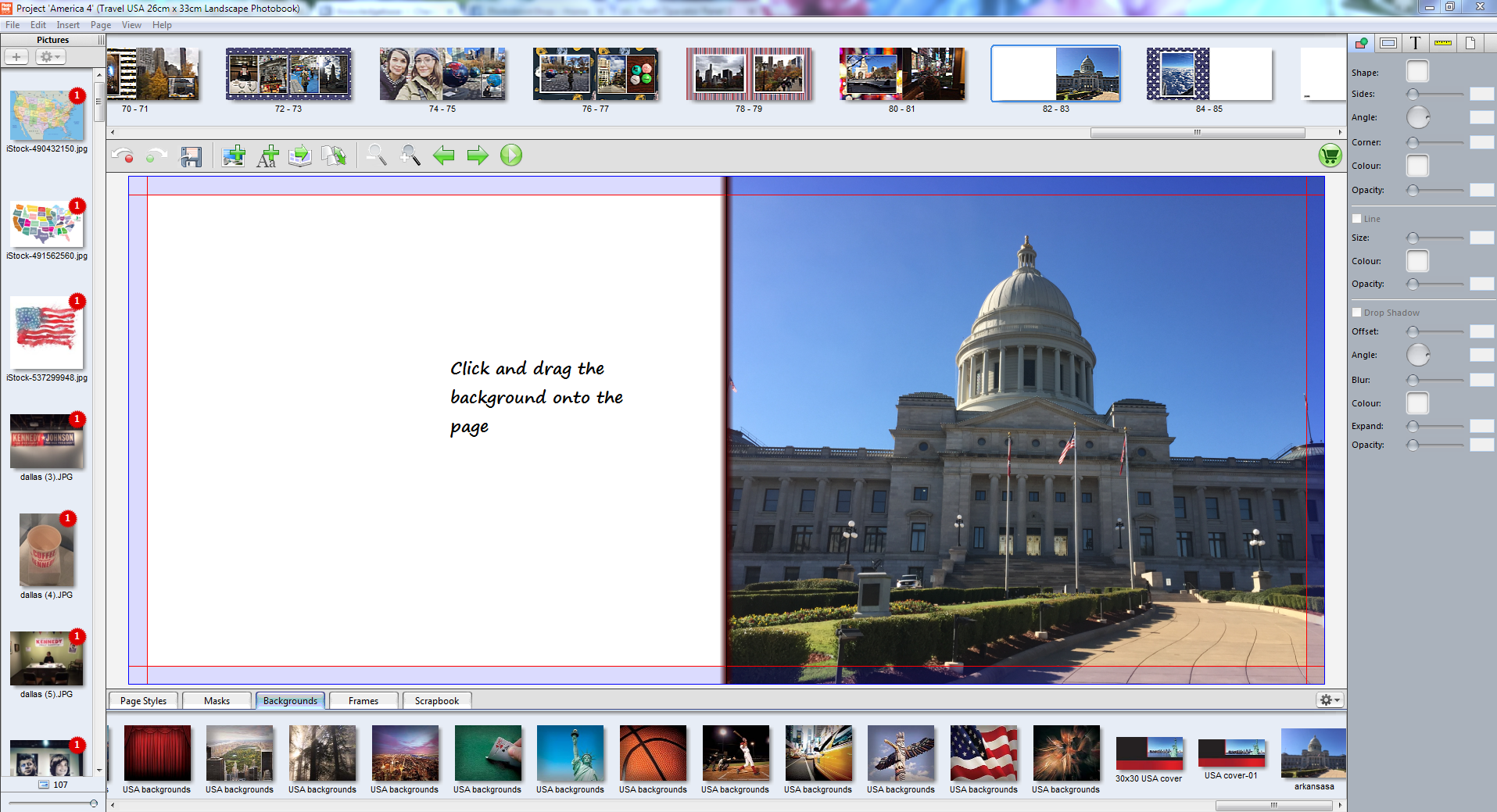Go to next page with the right green arrow
This screenshot has height=812, width=1497.
(477, 156)
